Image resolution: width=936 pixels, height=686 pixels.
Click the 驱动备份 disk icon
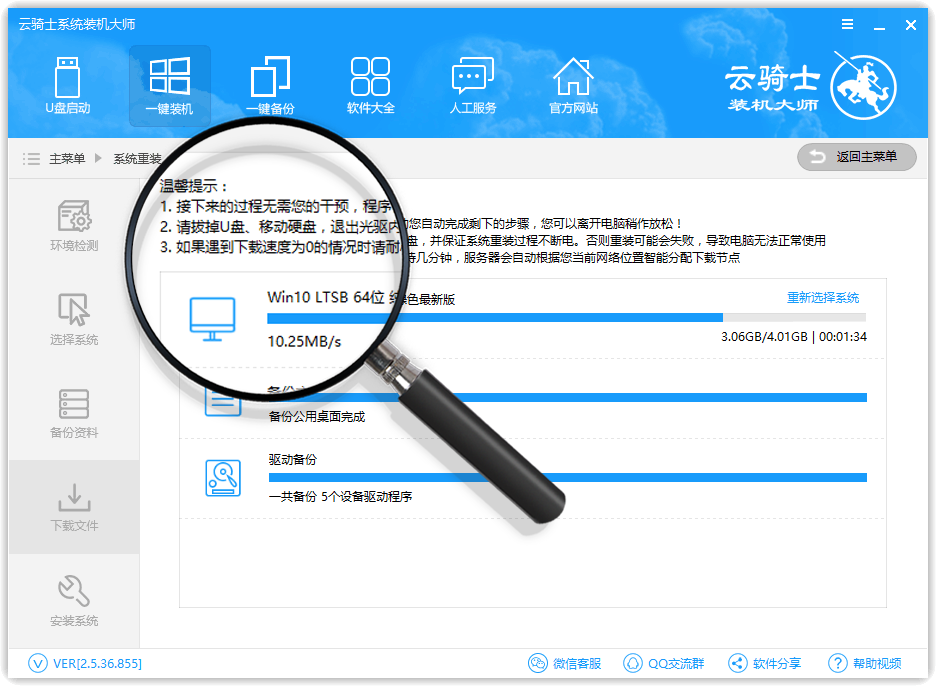tap(223, 478)
